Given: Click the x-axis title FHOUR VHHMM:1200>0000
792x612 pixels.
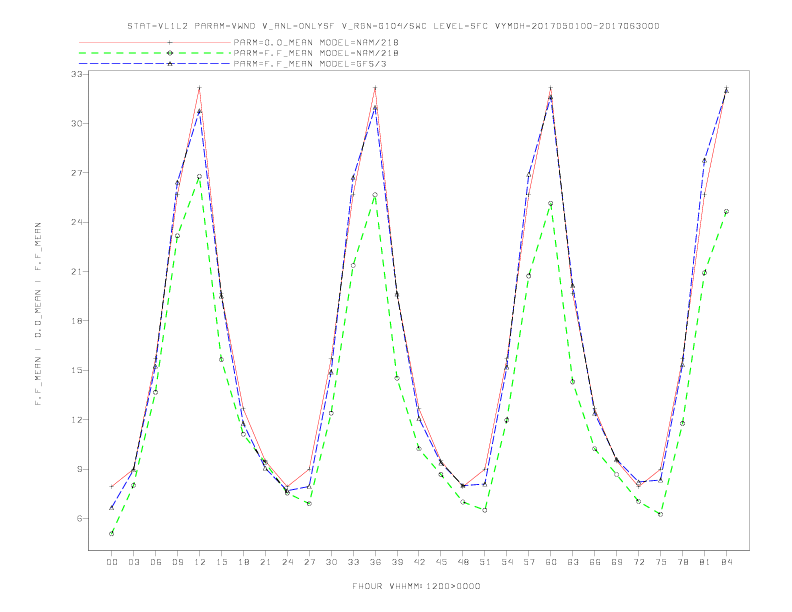Looking at the screenshot, I should [x=416, y=586].
